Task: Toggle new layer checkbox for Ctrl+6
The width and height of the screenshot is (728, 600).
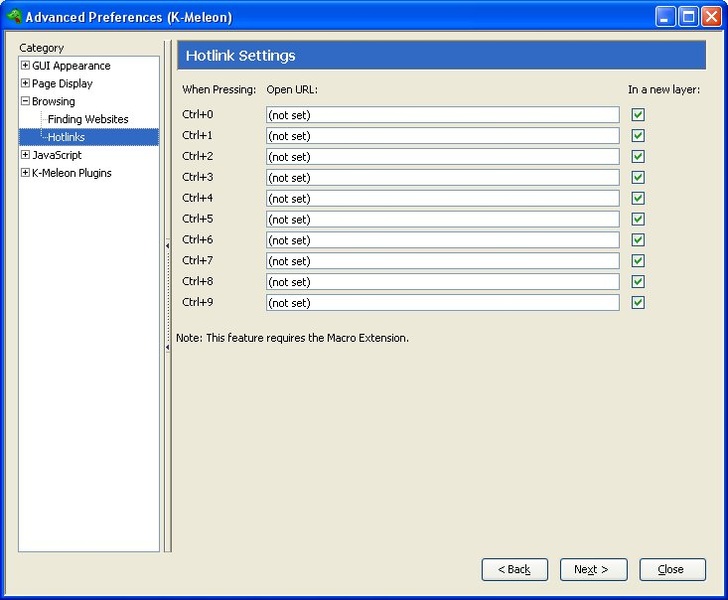Action: (638, 240)
